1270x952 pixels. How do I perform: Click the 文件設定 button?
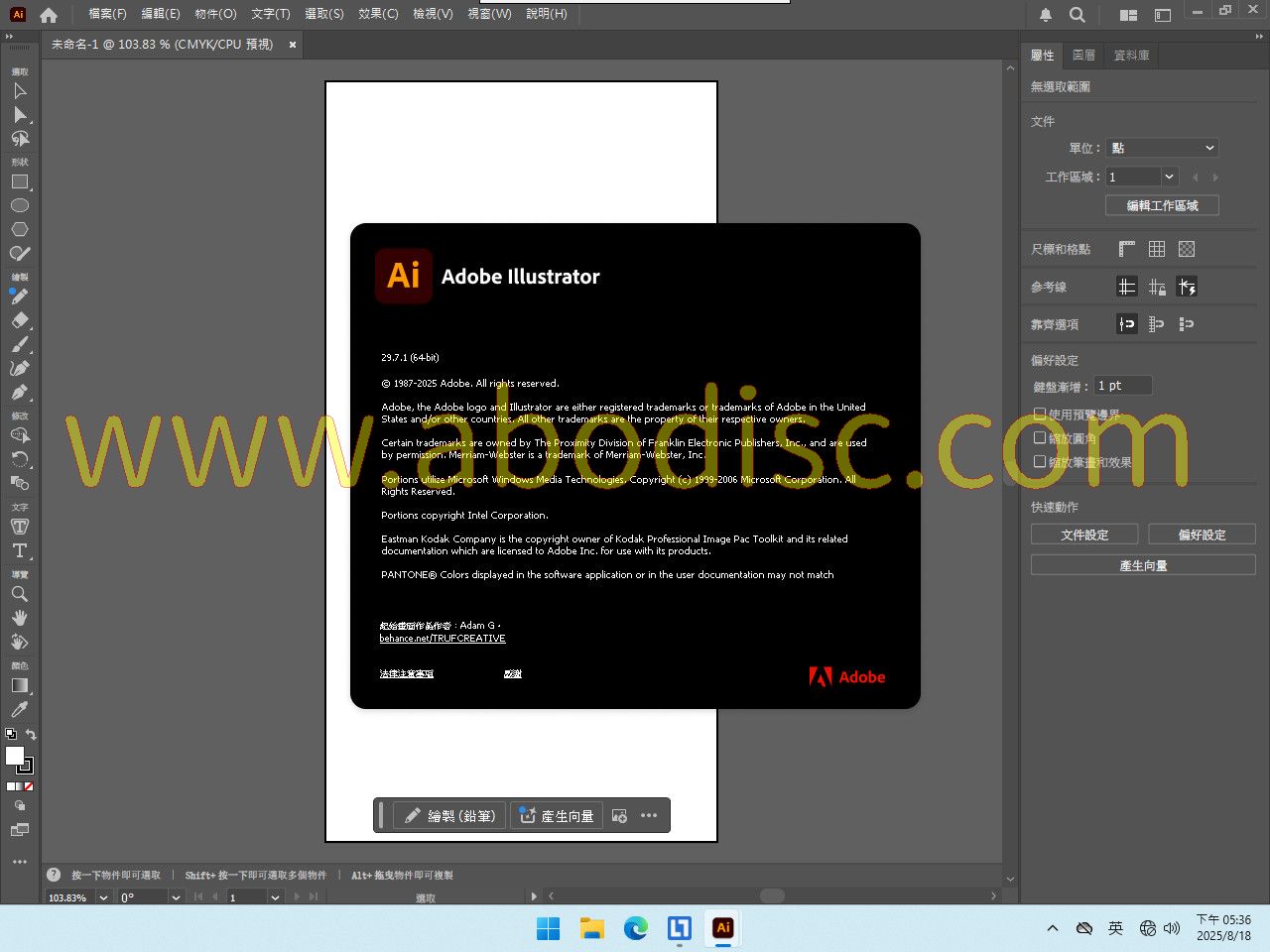click(1084, 535)
